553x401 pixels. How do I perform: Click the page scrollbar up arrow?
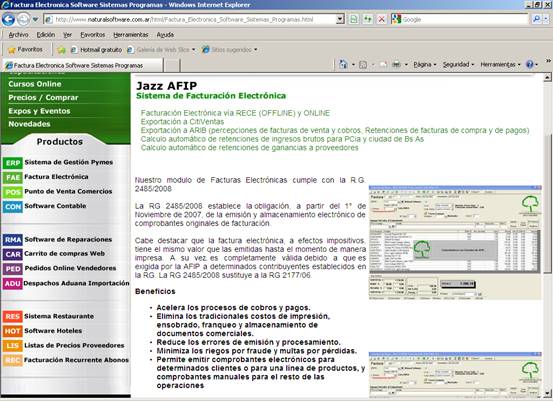click(x=547, y=77)
